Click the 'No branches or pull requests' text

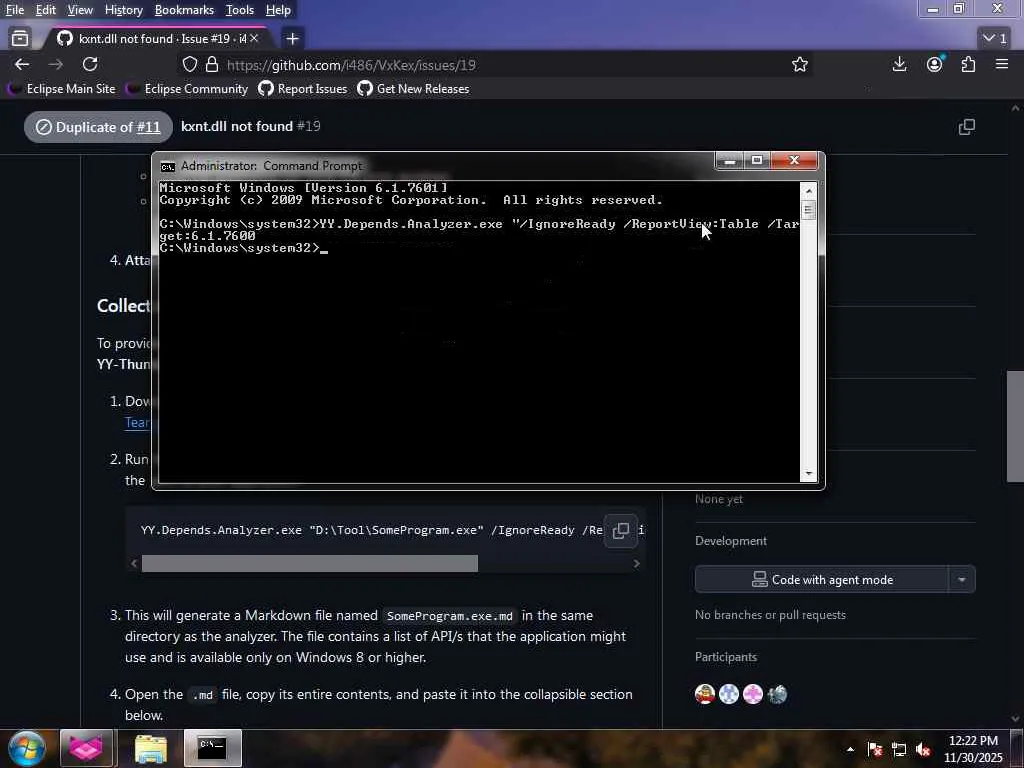(x=770, y=615)
